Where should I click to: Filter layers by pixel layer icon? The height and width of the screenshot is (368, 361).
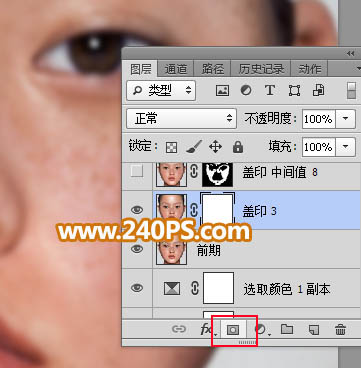222,90
